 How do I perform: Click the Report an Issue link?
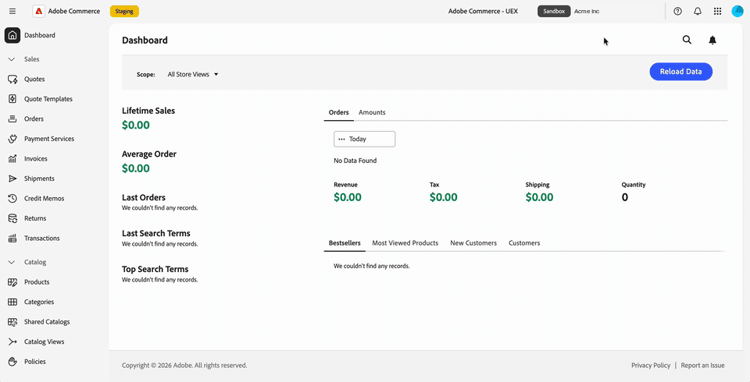703,365
